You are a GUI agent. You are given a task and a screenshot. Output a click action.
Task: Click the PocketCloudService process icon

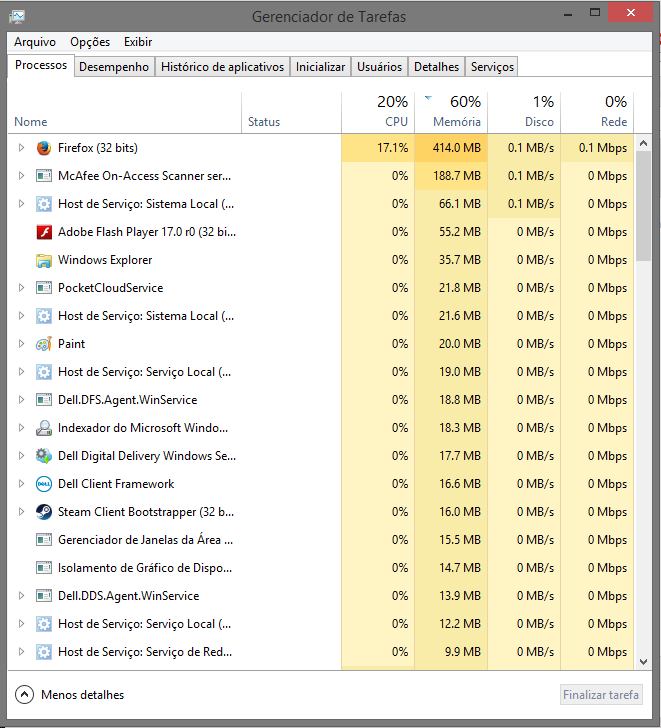(x=44, y=288)
